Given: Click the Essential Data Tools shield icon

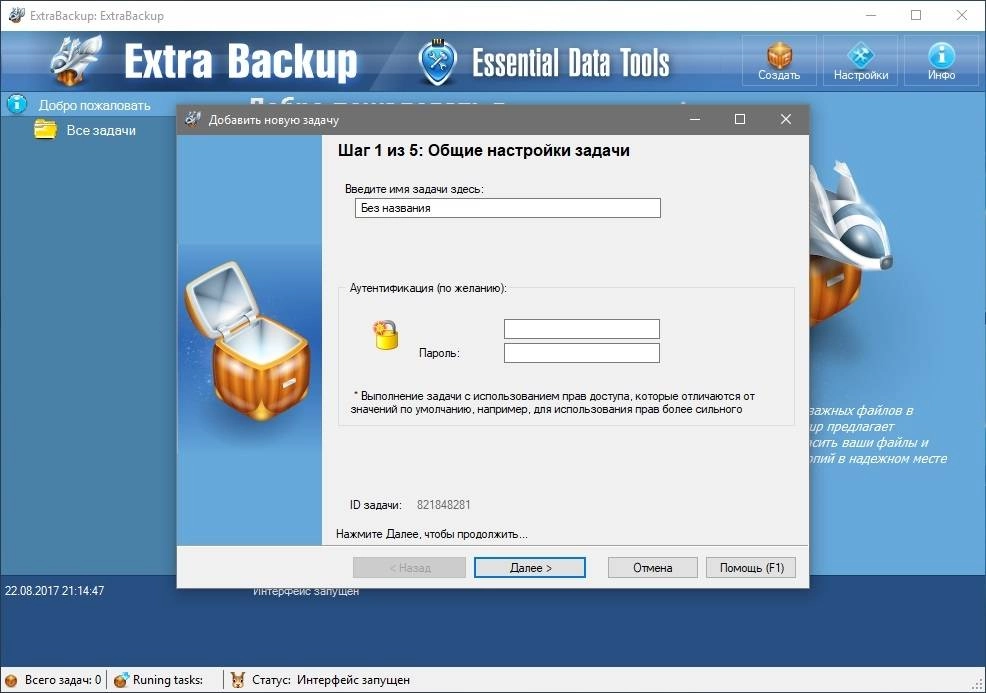Looking at the screenshot, I should point(437,62).
